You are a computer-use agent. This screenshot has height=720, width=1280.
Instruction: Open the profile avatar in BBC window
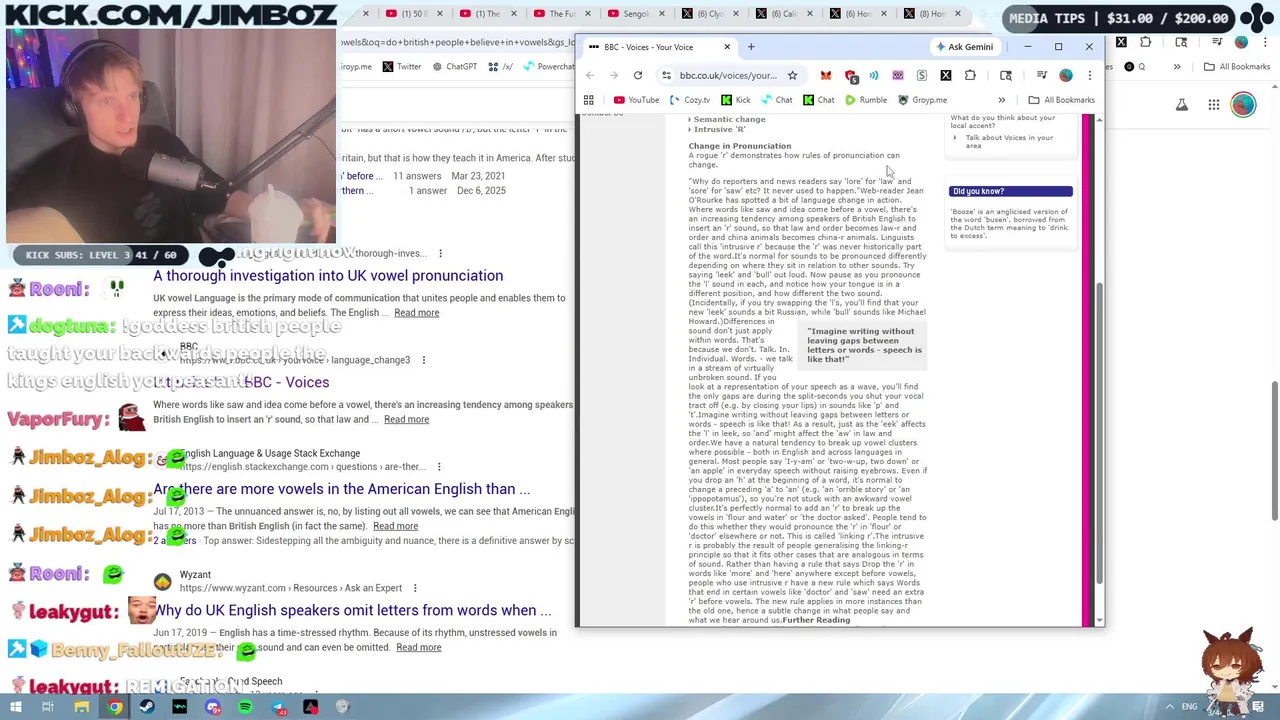tap(1066, 75)
